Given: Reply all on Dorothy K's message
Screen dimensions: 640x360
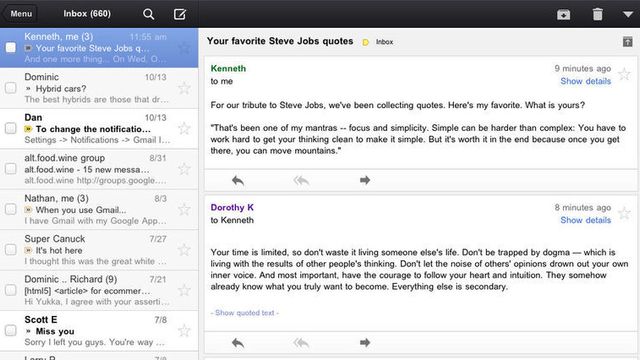Looking at the screenshot, I should (x=301, y=343).
